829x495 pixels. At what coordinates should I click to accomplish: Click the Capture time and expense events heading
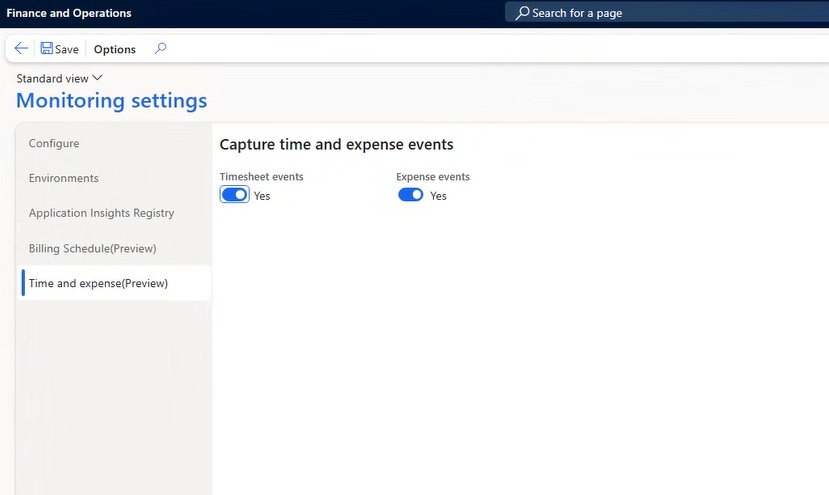pyautogui.click(x=336, y=145)
